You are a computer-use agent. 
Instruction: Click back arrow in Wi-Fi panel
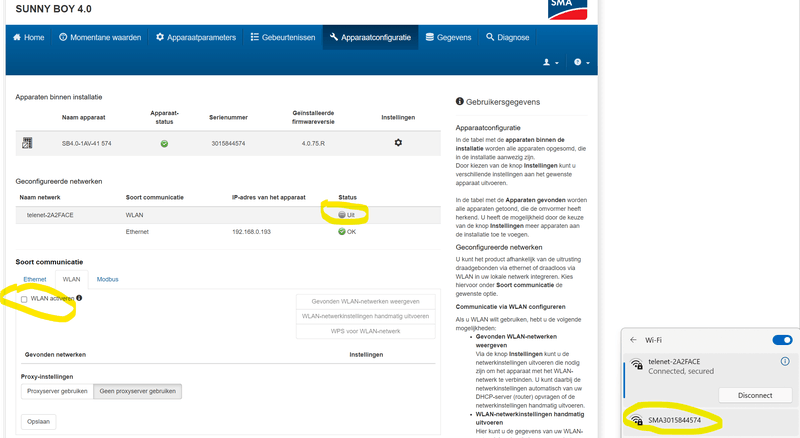634,340
